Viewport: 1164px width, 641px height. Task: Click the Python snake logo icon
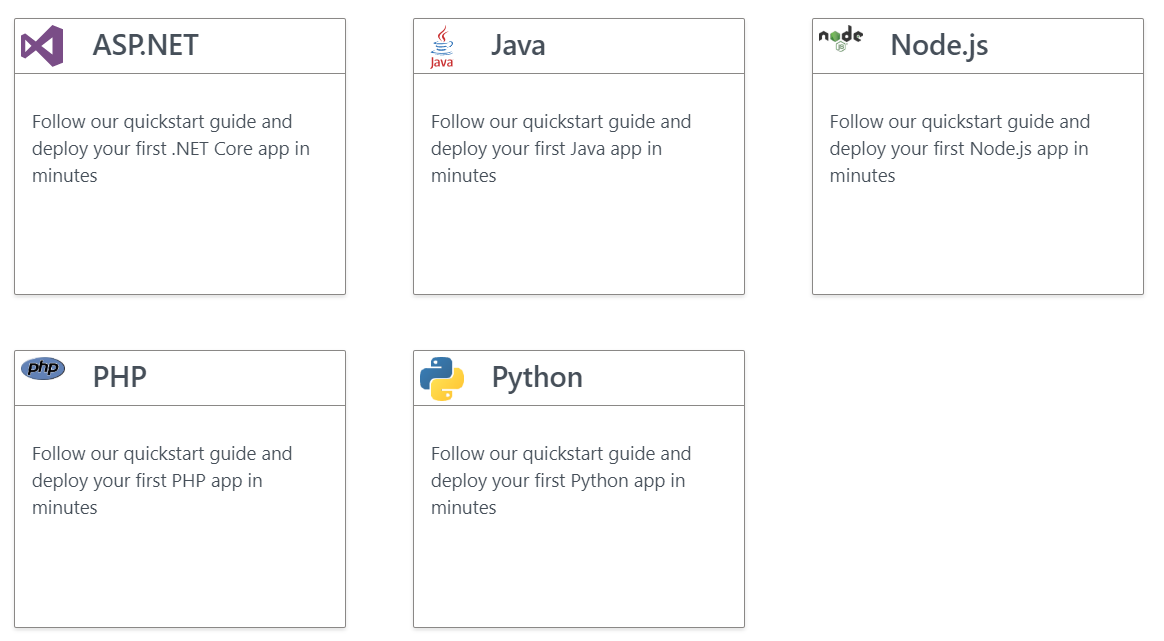[x=441, y=379]
